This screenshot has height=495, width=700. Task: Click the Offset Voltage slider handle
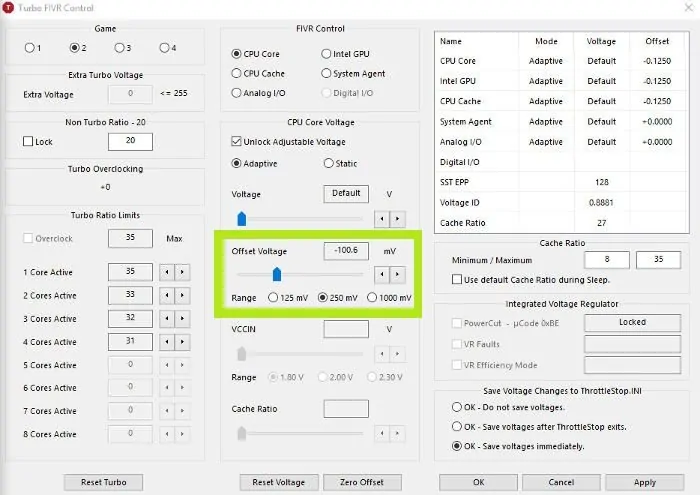277,274
